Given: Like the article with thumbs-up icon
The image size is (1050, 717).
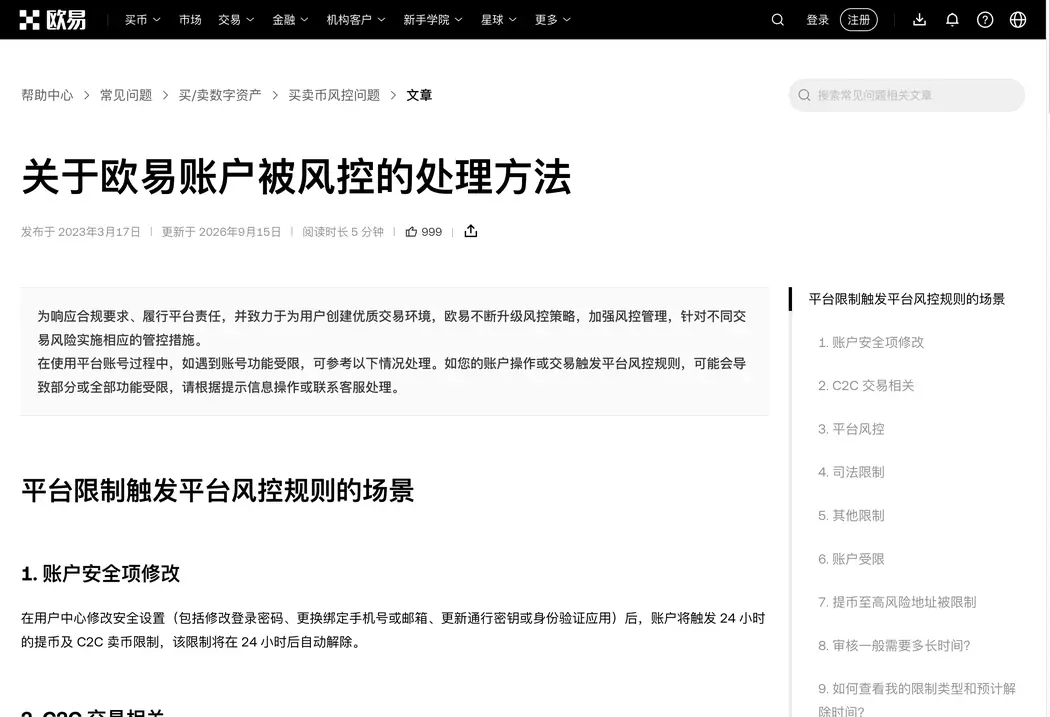Looking at the screenshot, I should (411, 232).
